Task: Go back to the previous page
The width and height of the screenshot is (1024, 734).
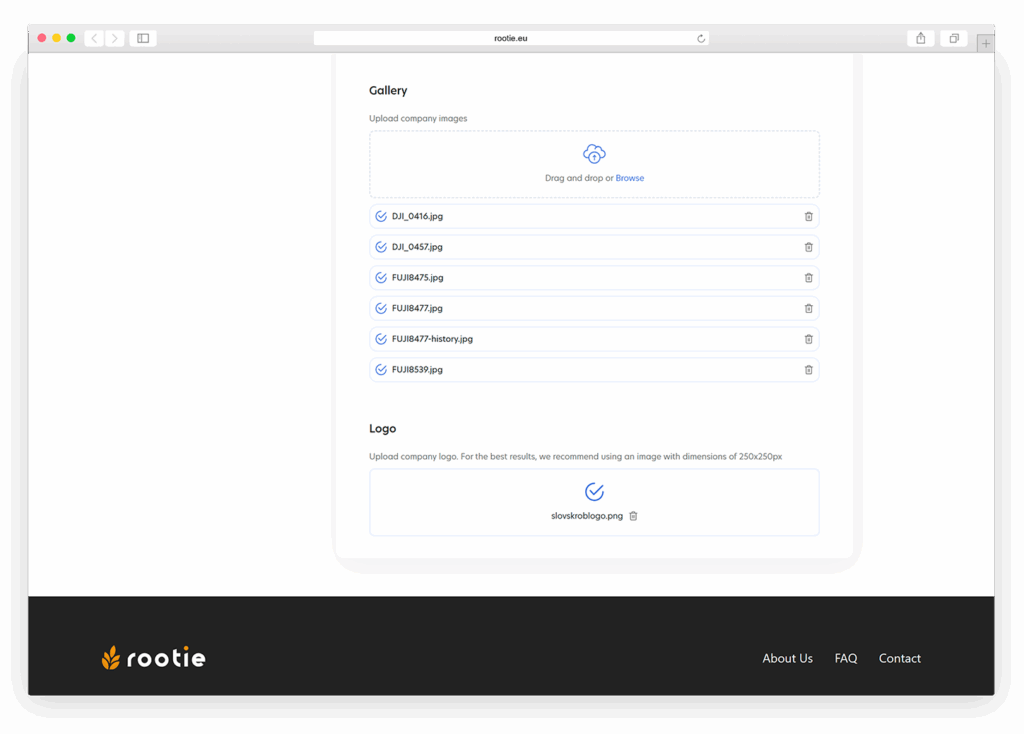Action: tap(94, 38)
